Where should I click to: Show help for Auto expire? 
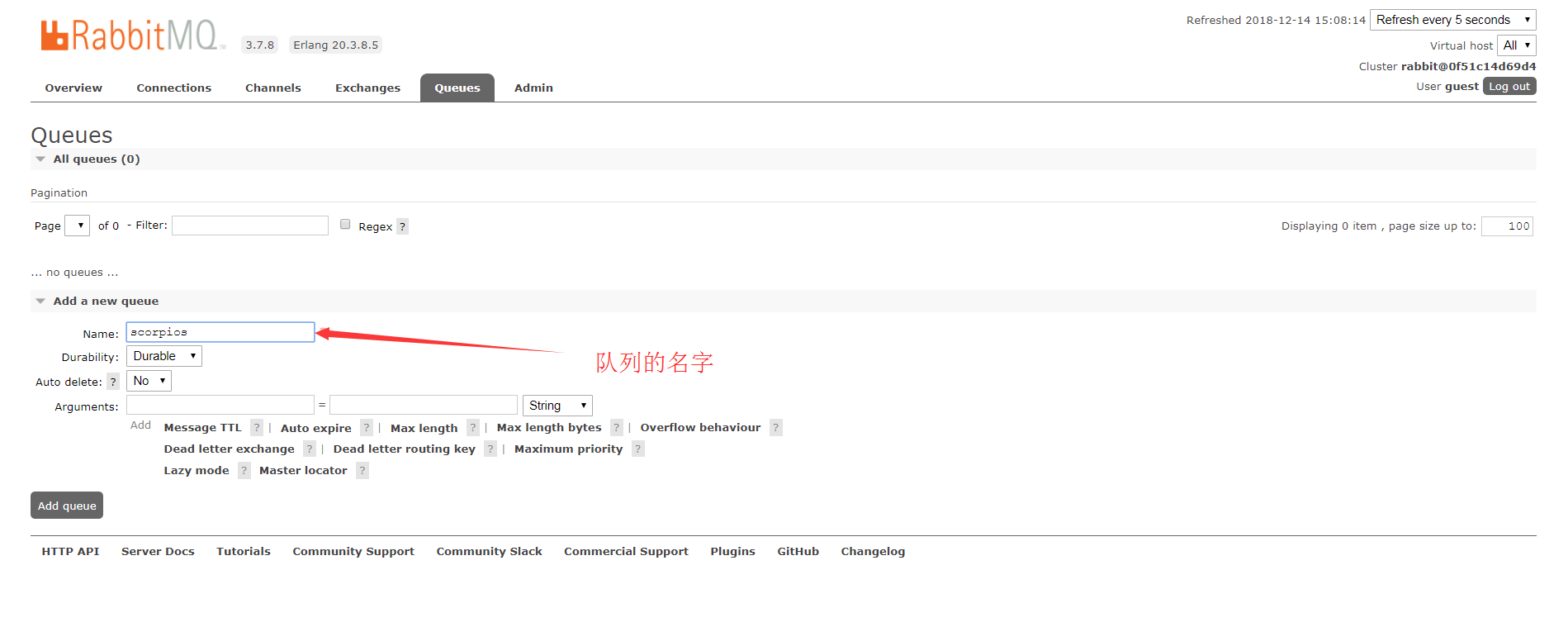367,427
